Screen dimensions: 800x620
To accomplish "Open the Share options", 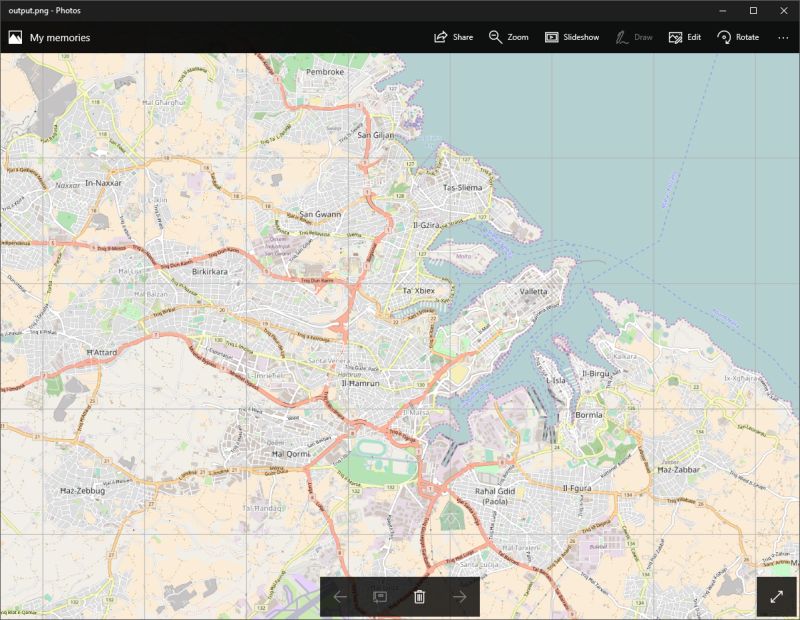I will click(x=452, y=36).
